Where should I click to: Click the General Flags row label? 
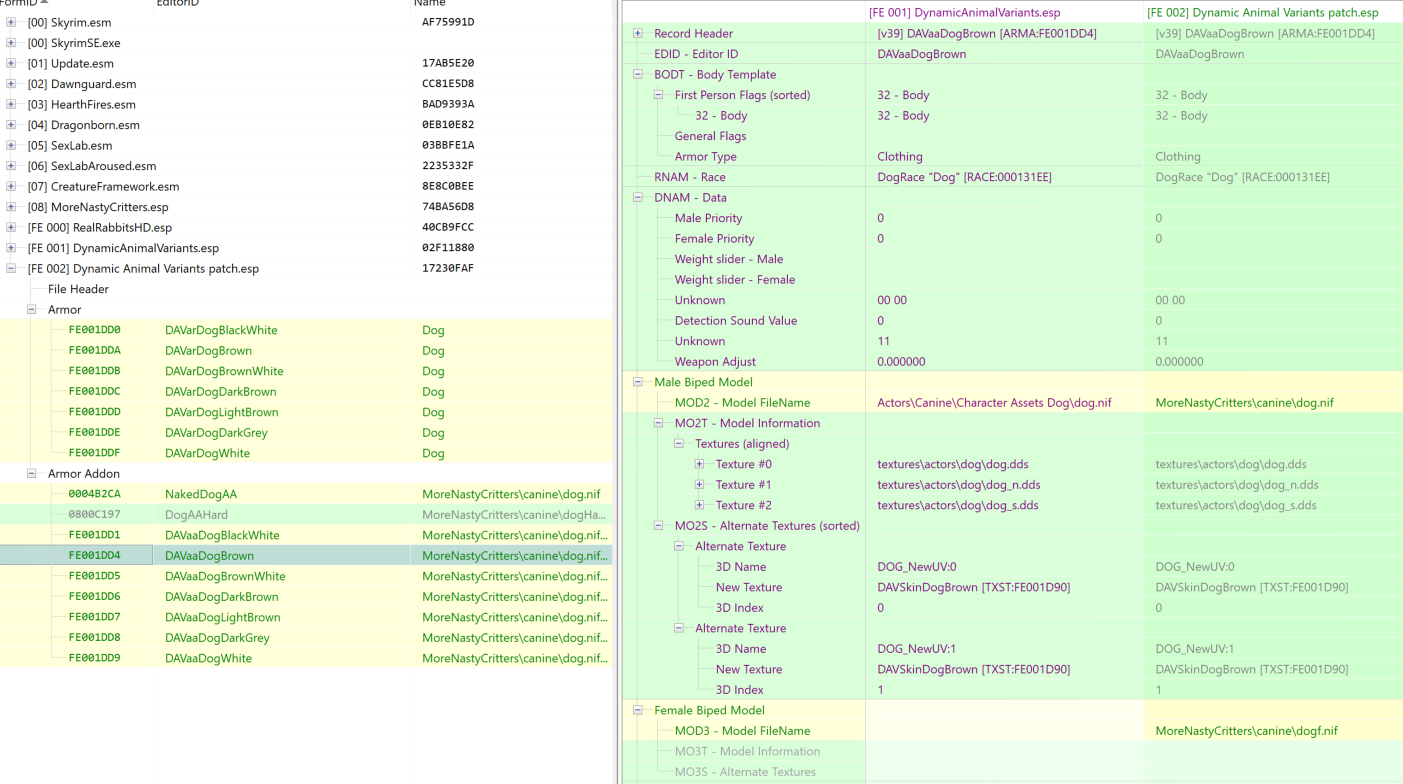click(710, 136)
